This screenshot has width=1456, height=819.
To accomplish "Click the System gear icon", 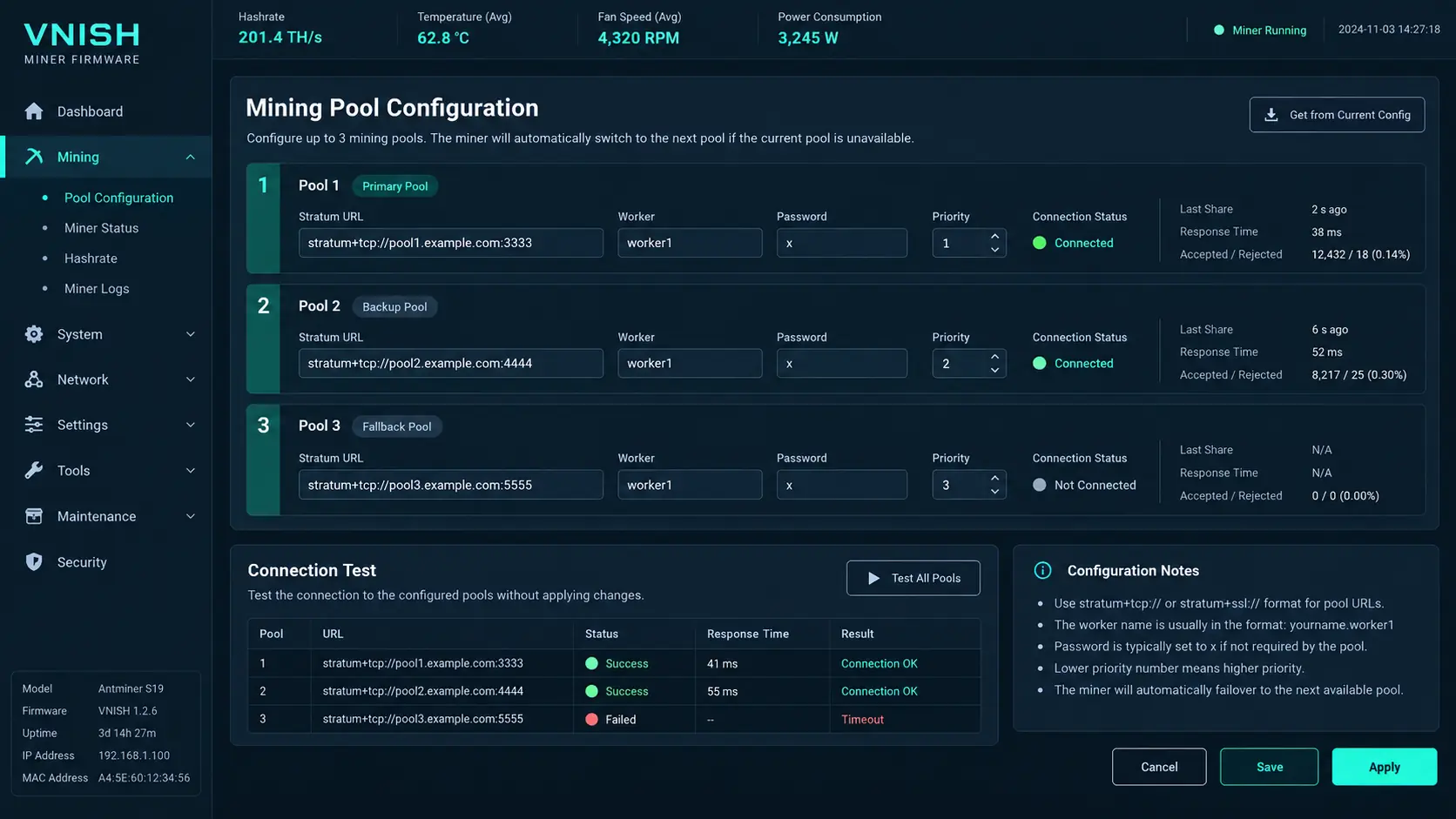I will [34, 334].
